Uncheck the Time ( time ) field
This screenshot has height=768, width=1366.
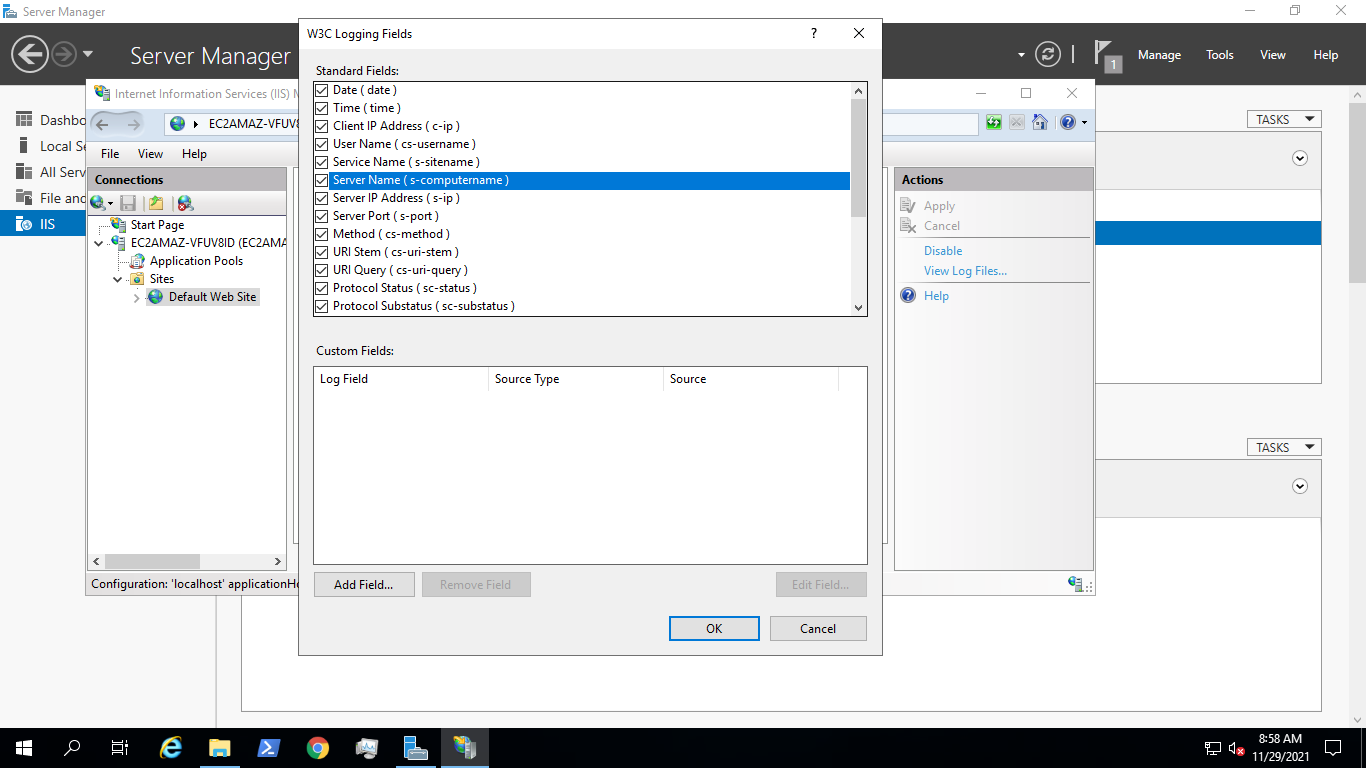pos(322,108)
